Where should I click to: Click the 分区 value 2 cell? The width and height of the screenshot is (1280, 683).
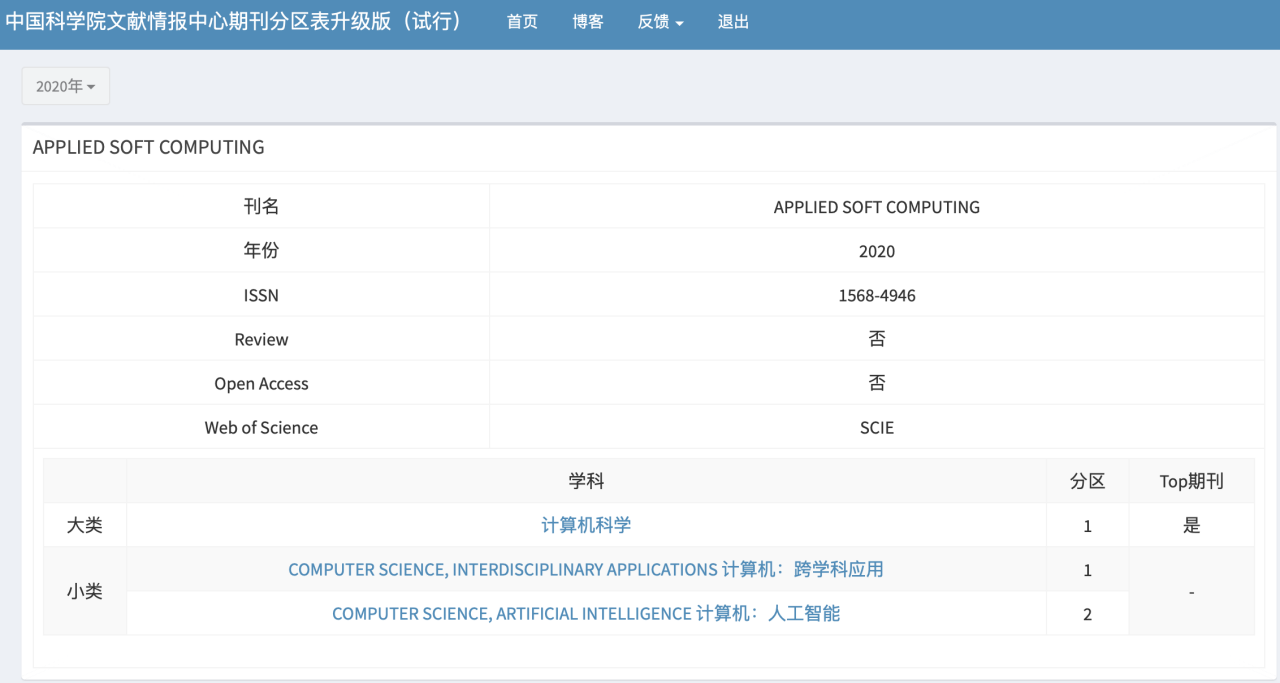pyautogui.click(x=1087, y=613)
